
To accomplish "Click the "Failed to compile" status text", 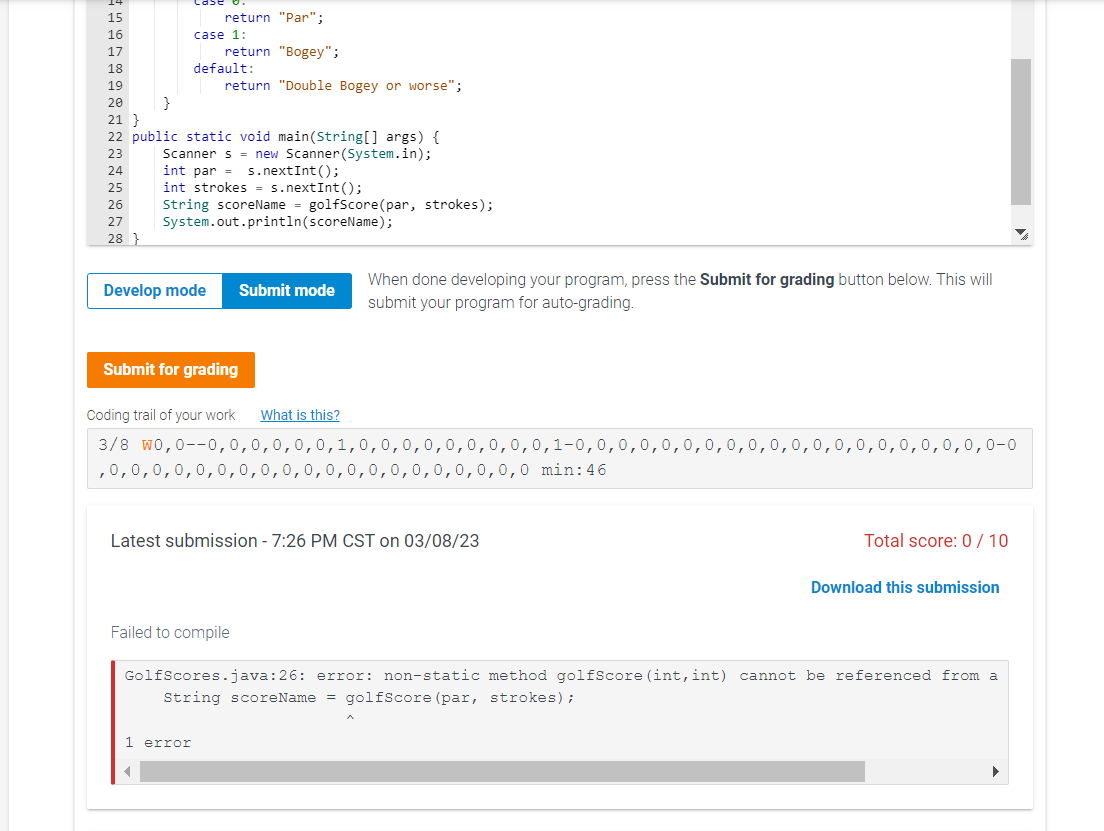I will tap(169, 632).
